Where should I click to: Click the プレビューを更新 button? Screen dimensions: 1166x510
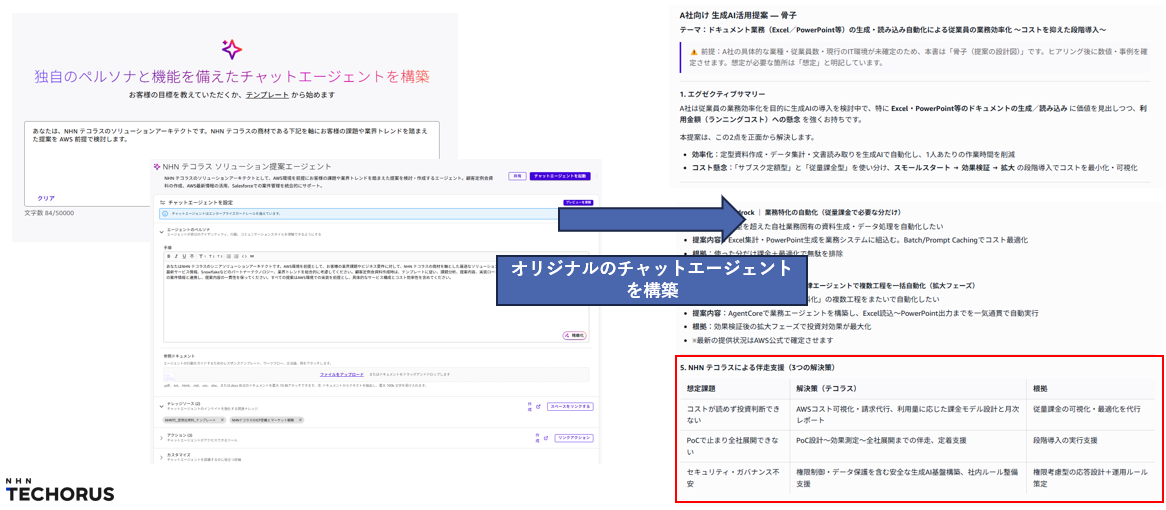tap(578, 202)
